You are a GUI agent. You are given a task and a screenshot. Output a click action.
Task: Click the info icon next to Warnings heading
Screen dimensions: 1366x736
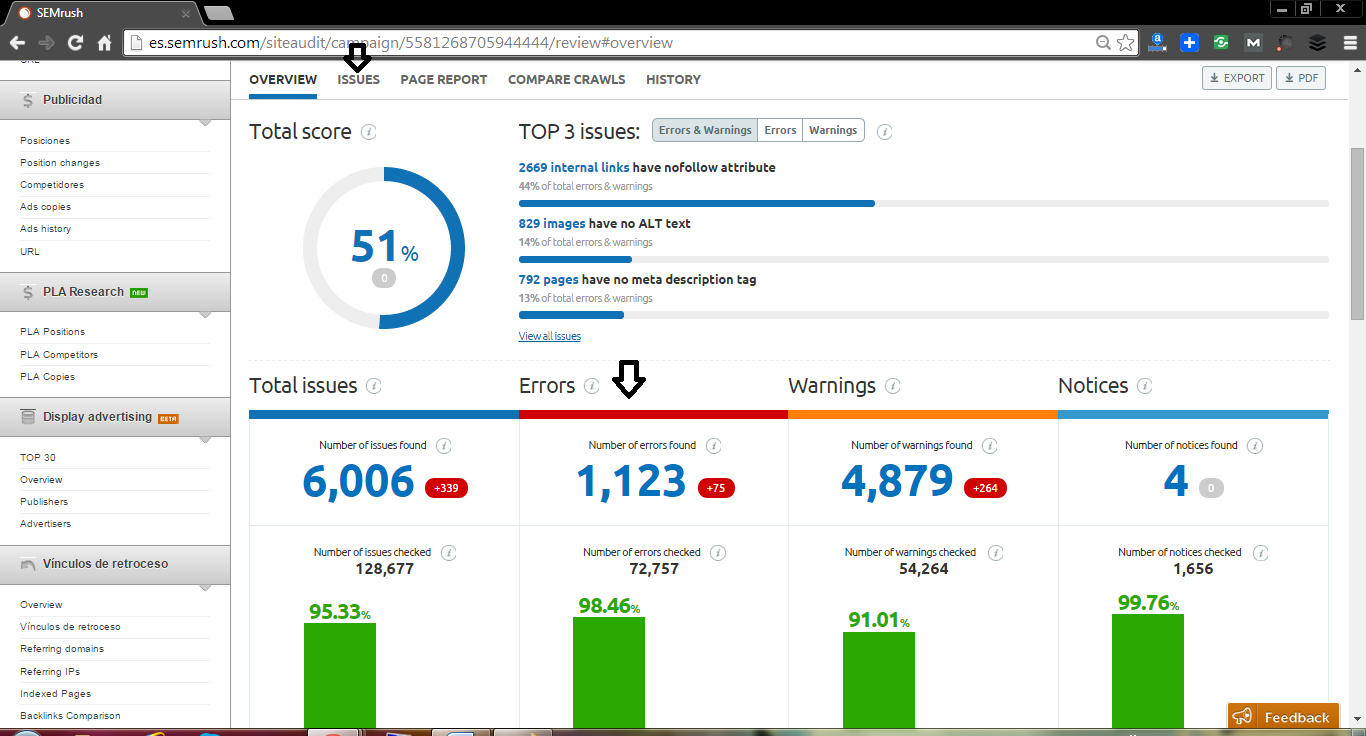(x=891, y=386)
